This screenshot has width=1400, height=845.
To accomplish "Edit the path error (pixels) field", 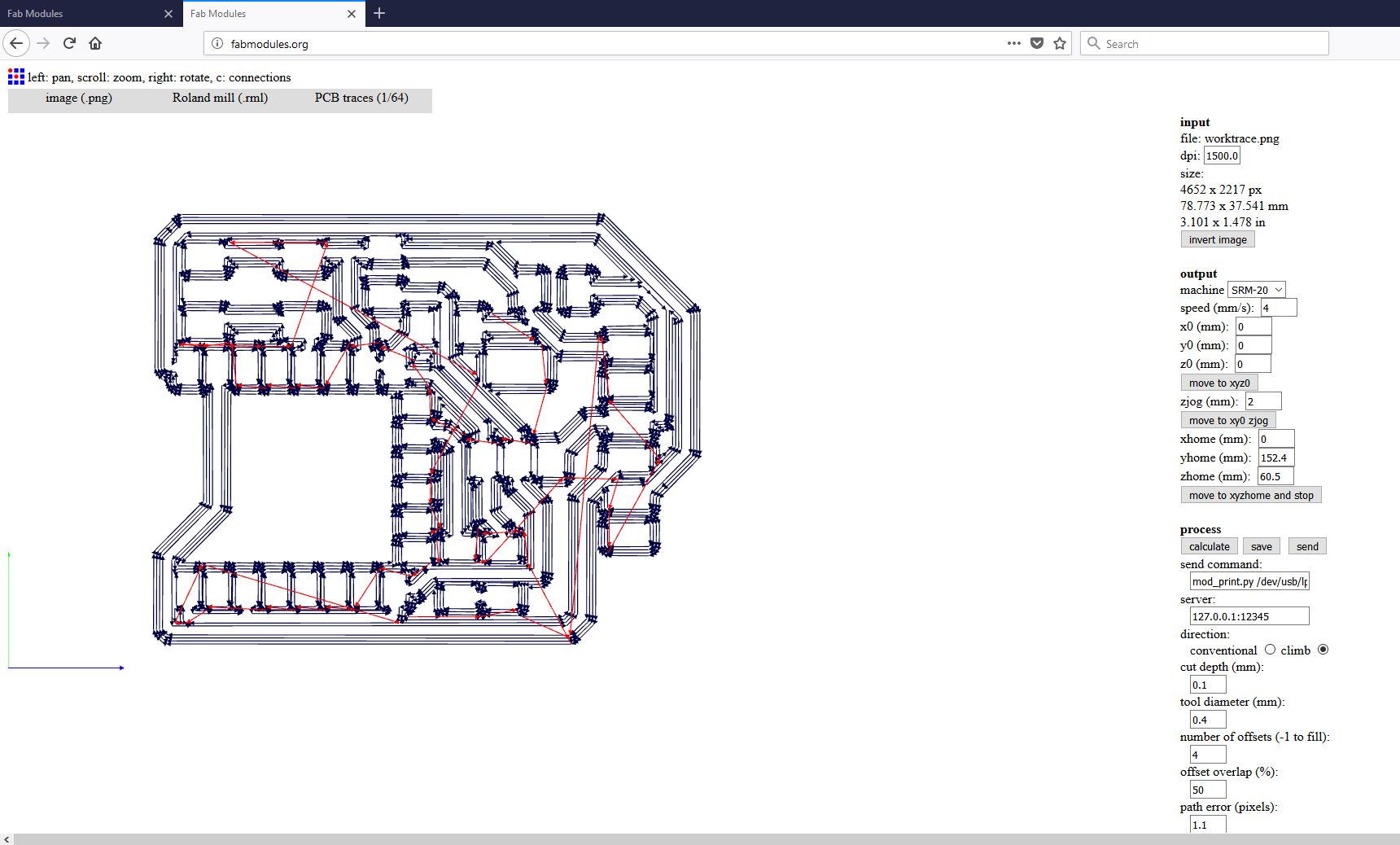I will pyautogui.click(x=1208, y=825).
